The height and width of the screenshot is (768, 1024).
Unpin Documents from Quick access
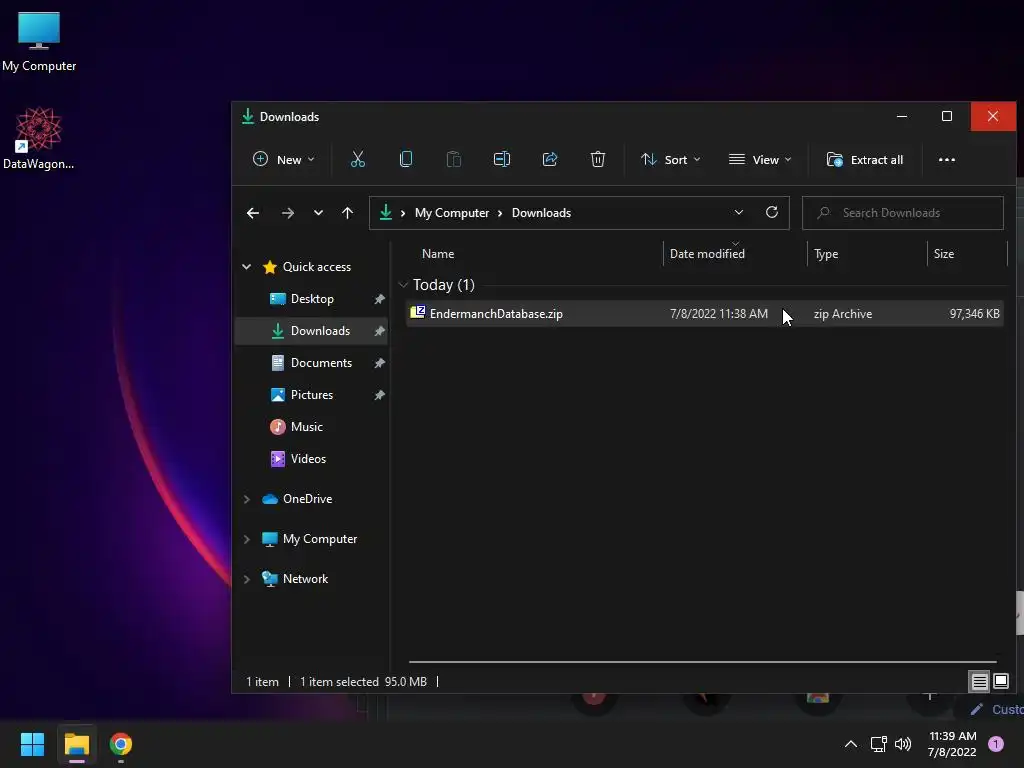pyautogui.click(x=379, y=363)
